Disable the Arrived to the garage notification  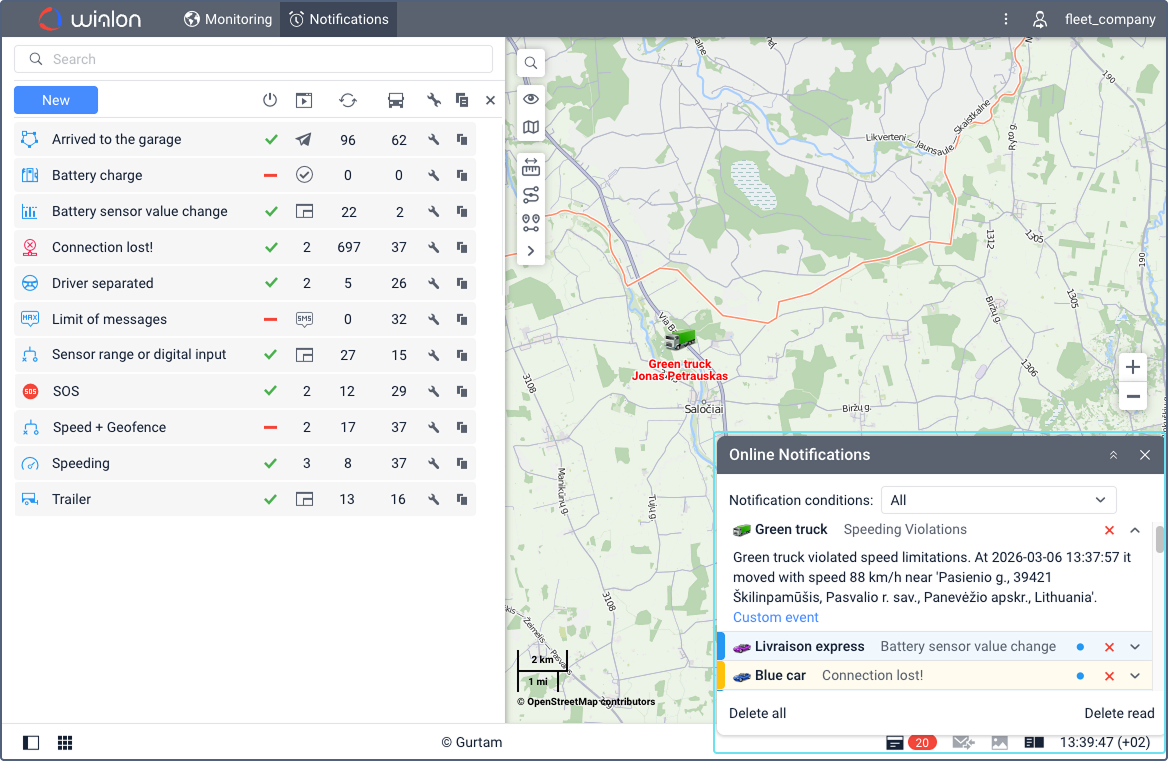(x=270, y=140)
